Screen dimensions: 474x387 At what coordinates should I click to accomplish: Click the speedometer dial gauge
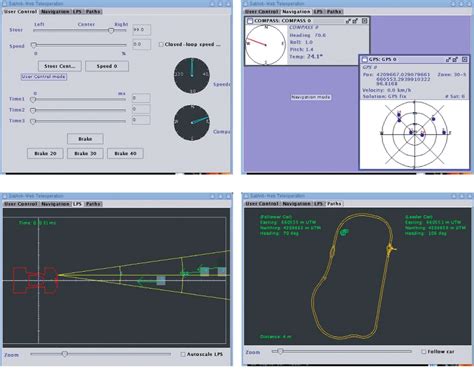point(192,76)
